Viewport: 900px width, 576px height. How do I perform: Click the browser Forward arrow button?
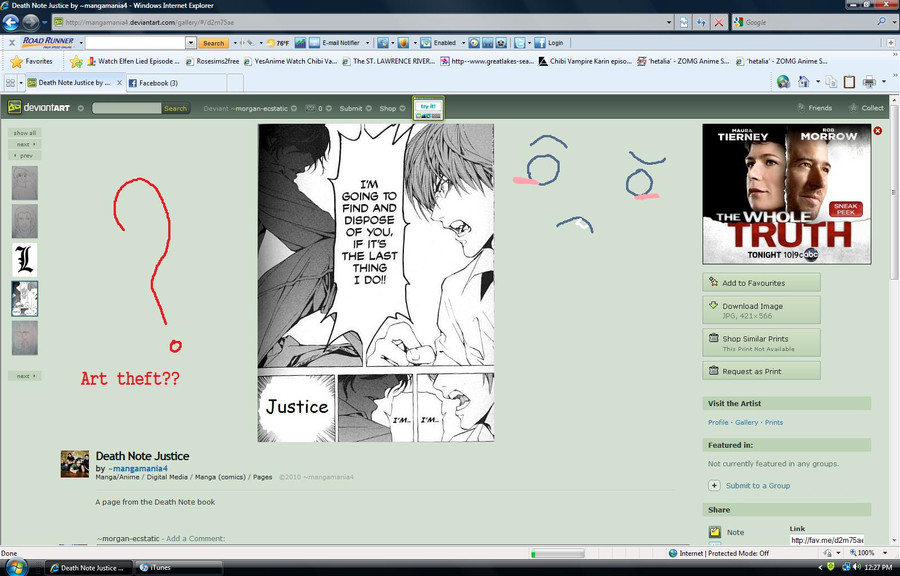coord(30,22)
